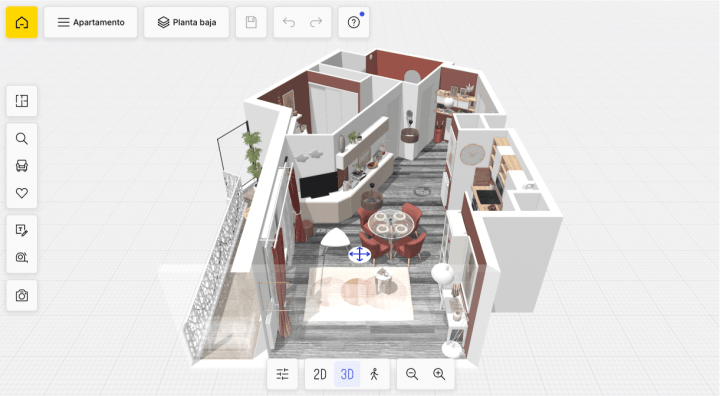720x396 pixels.
Task: Select the 3D view mode
Action: 347,374
